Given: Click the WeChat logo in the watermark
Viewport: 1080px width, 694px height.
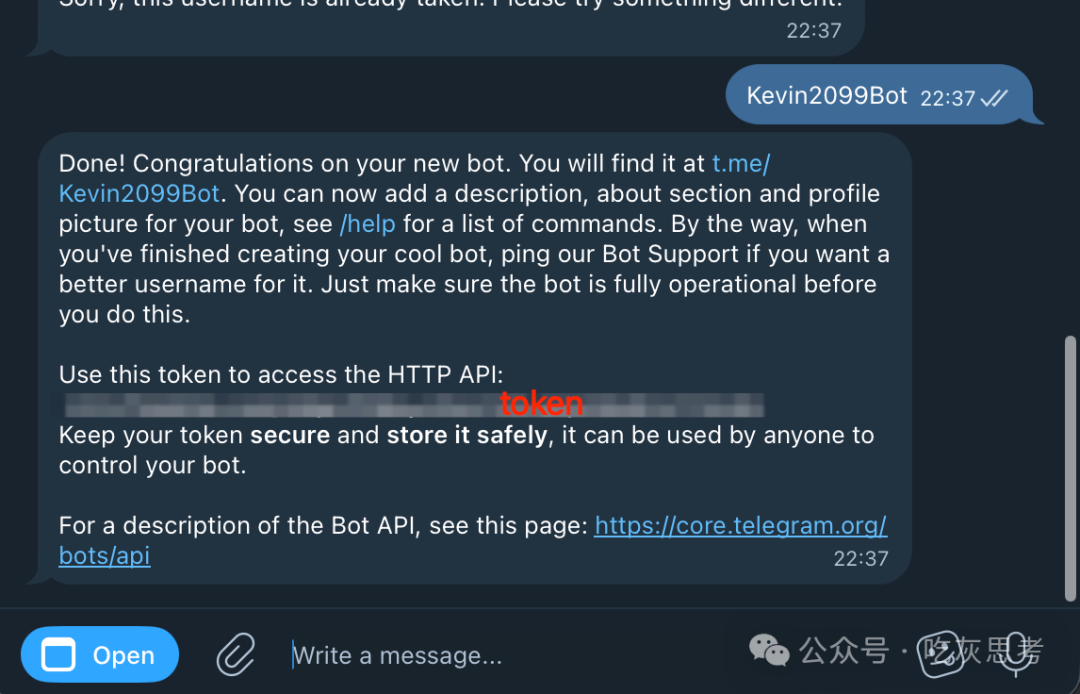Looking at the screenshot, I should pos(769,652).
